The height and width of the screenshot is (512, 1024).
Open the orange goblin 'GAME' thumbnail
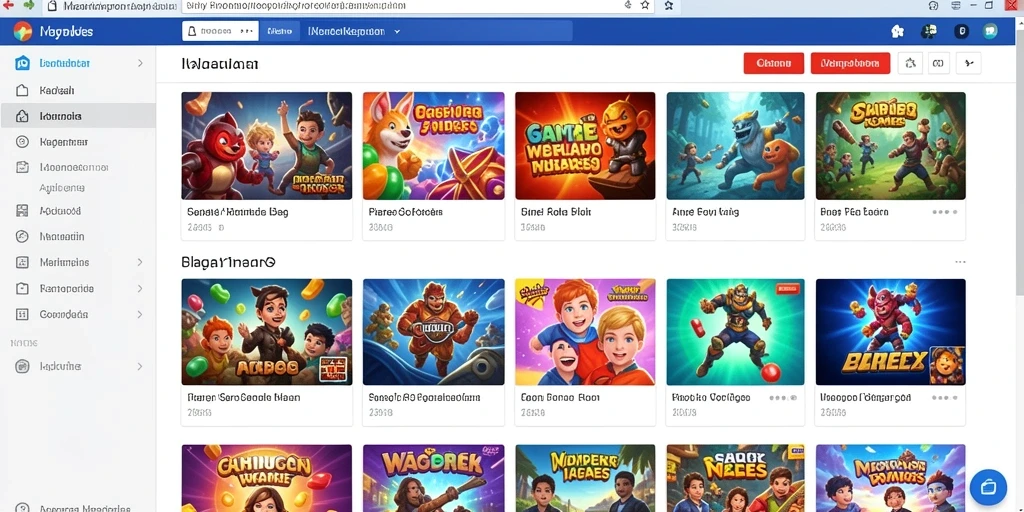[x=585, y=146]
